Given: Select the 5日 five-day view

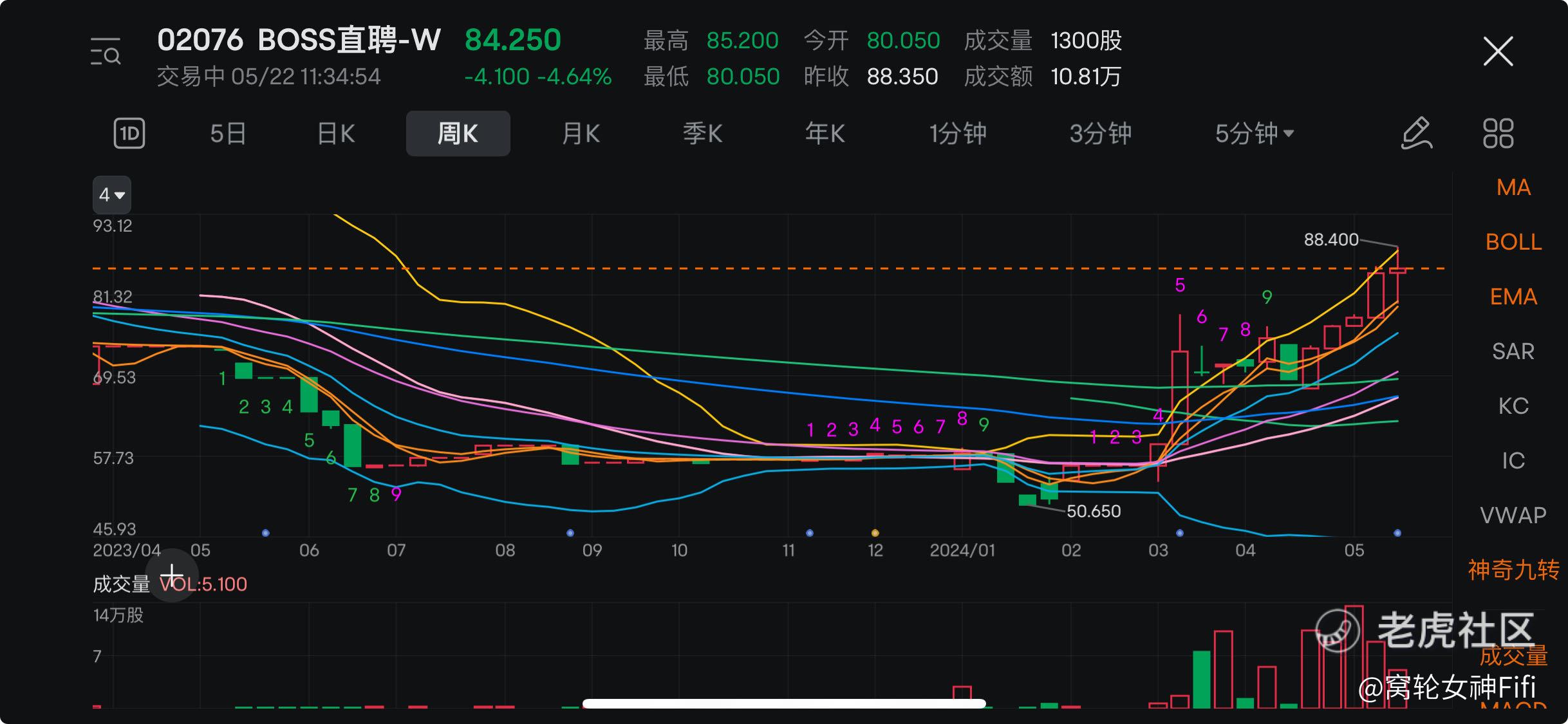Looking at the screenshot, I should (x=228, y=134).
